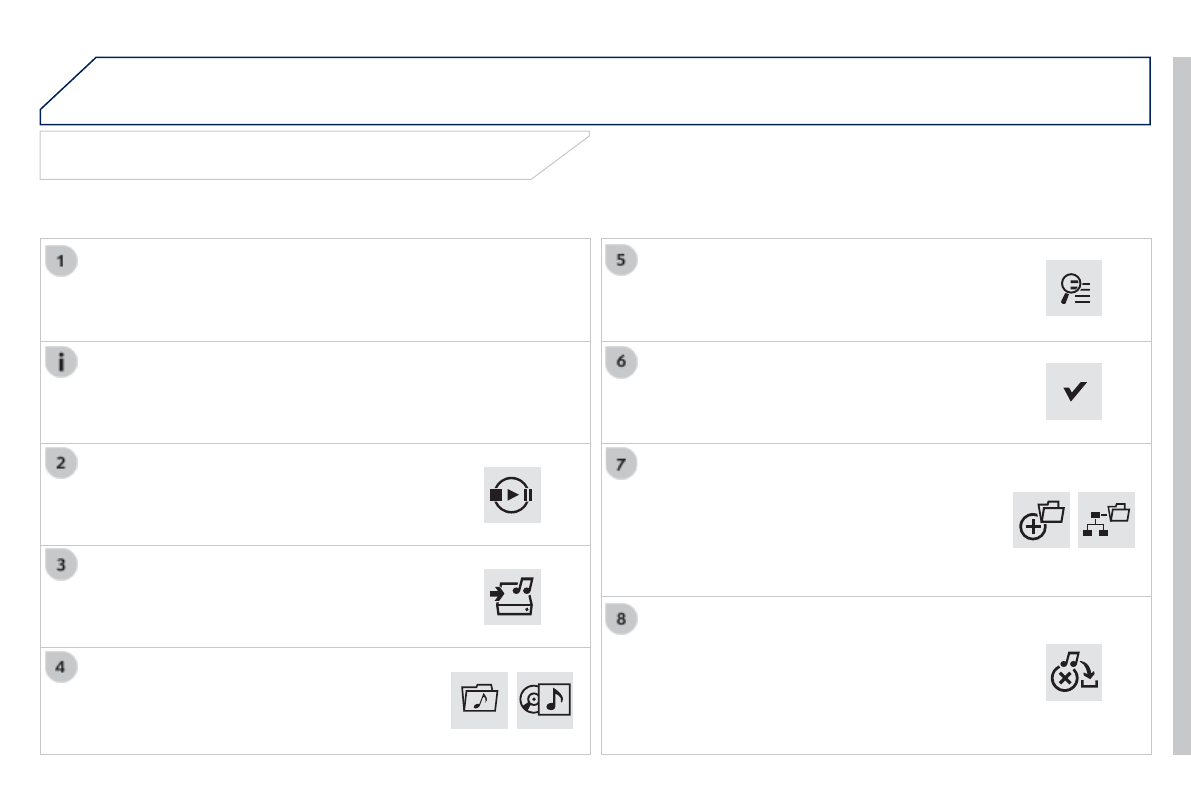Click the play/pause source icon
Viewport: 1191px width, 794px height.
click(512, 495)
